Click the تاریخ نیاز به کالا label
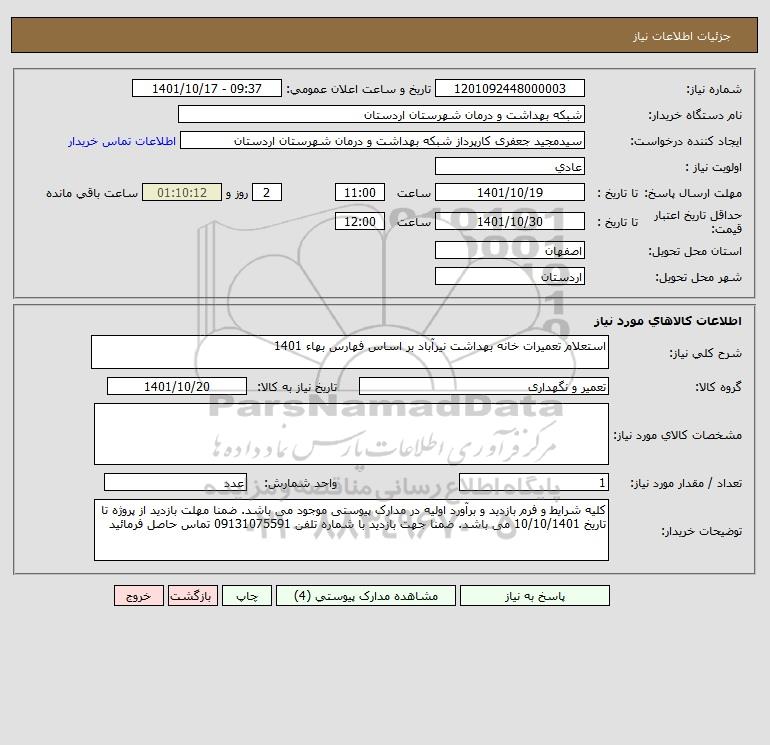The width and height of the screenshot is (770, 745). (x=298, y=387)
